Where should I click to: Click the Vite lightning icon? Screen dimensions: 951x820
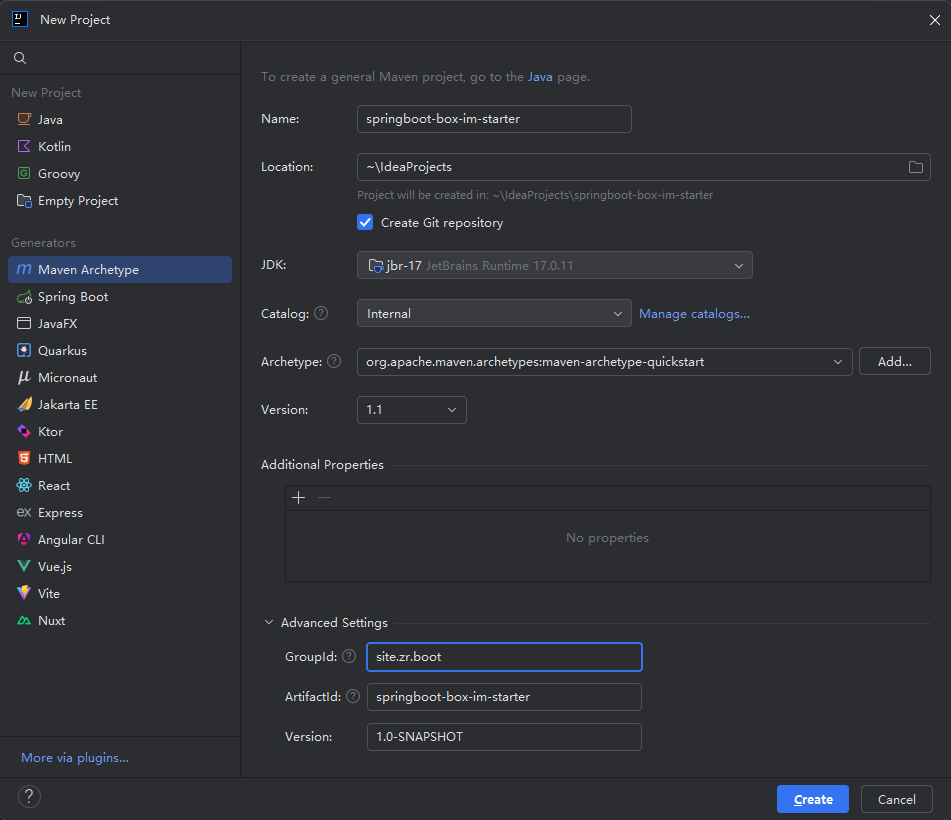(24, 593)
